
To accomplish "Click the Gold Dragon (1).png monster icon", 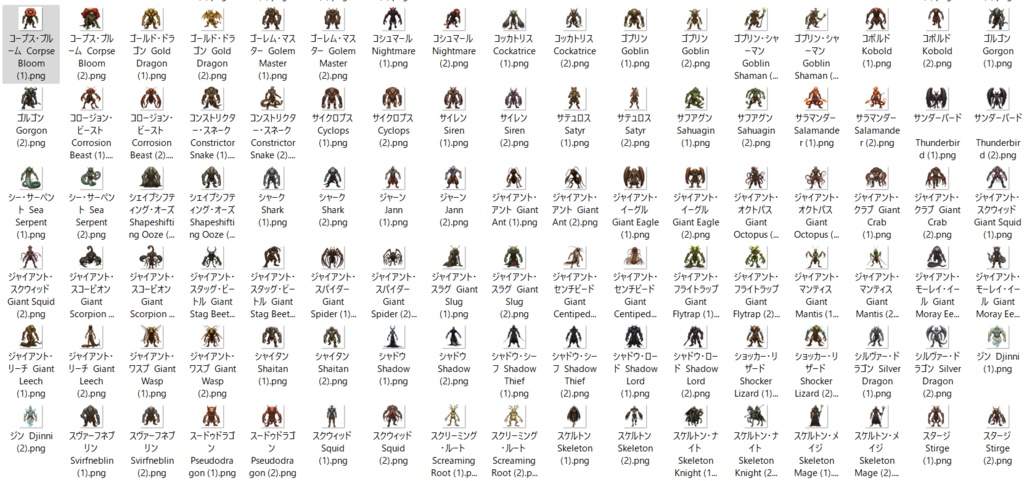I will [x=151, y=18].
